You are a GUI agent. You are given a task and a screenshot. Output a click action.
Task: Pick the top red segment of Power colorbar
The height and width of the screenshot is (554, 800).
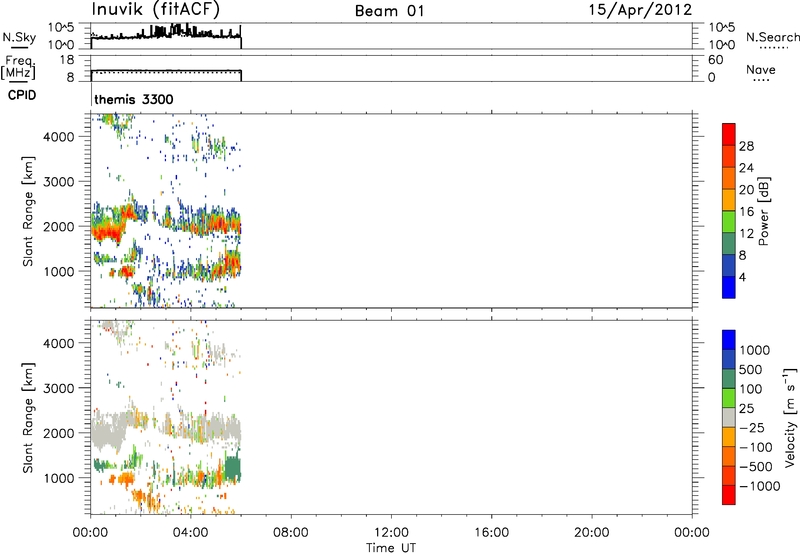tap(729, 135)
